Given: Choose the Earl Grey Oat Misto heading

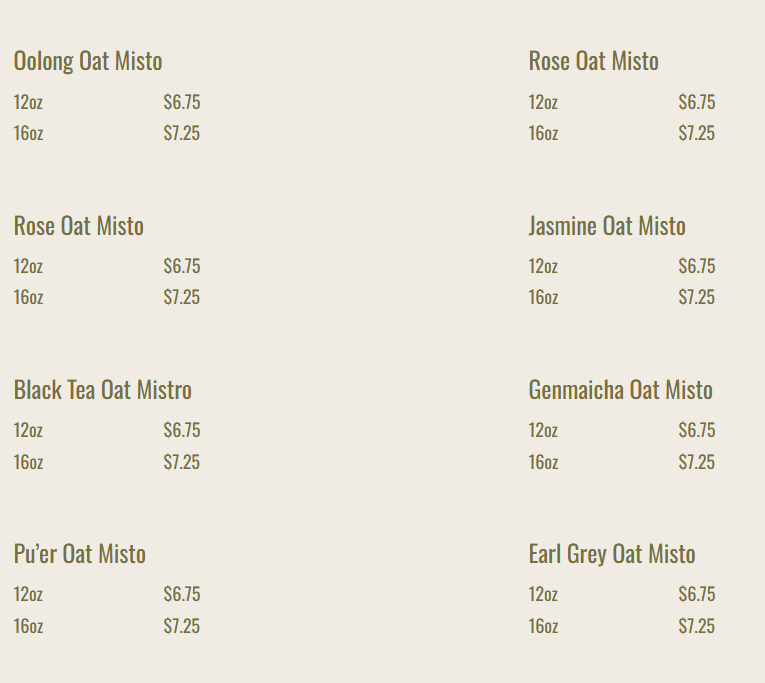Looking at the screenshot, I should (612, 554).
